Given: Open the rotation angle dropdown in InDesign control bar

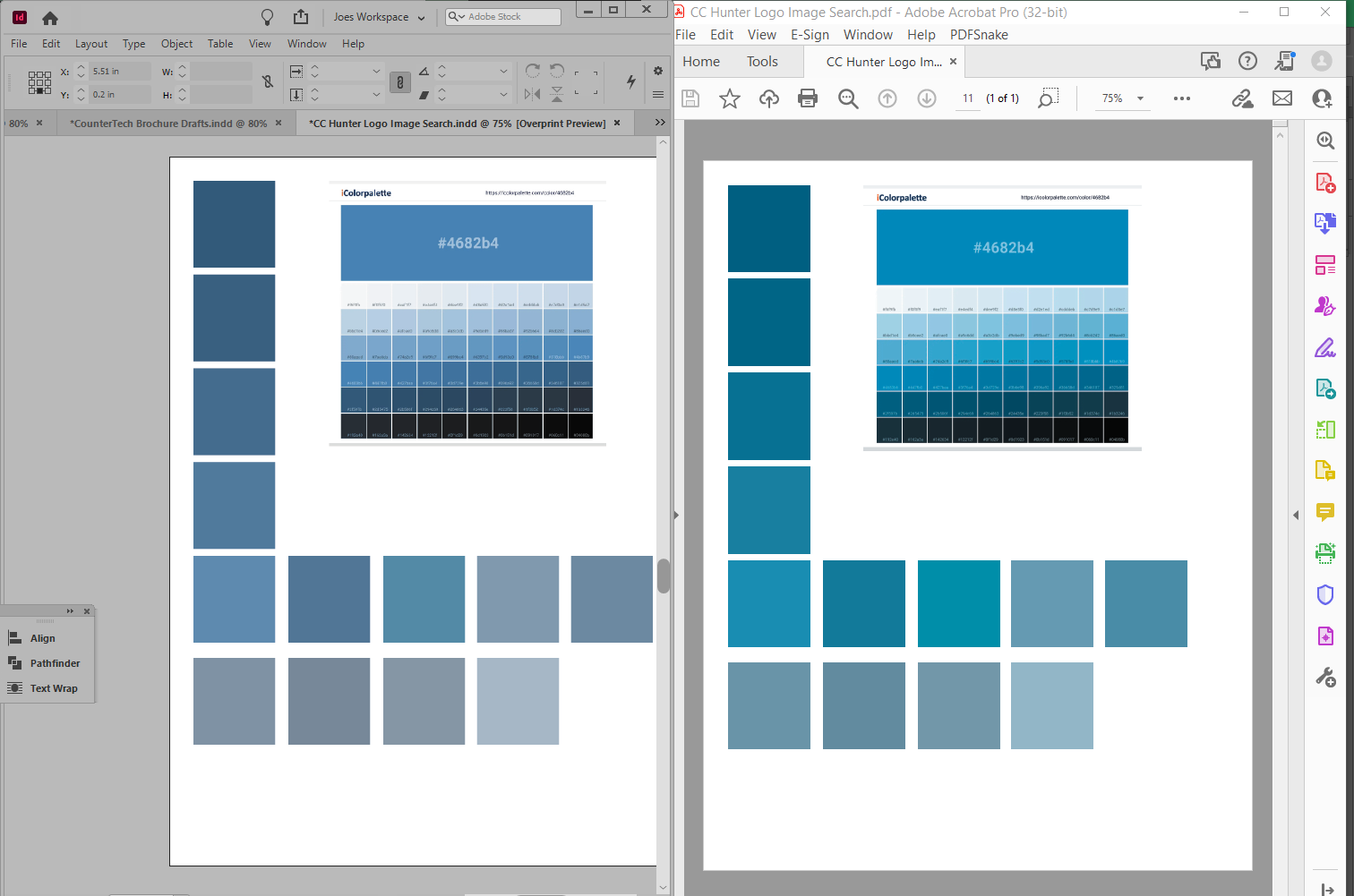Looking at the screenshot, I should pyautogui.click(x=503, y=72).
